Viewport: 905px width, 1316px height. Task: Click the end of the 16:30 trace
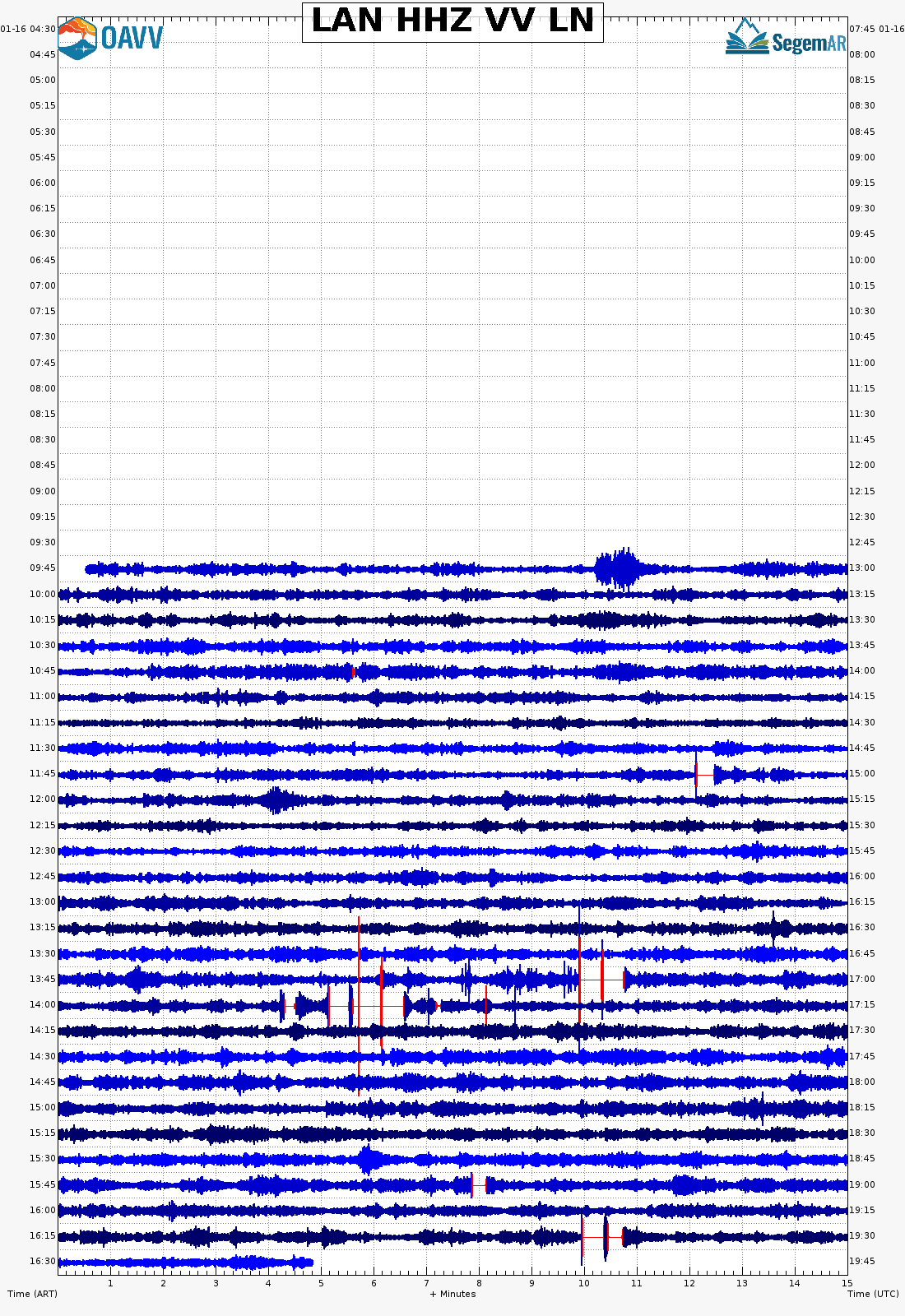pyautogui.click(x=310, y=1263)
